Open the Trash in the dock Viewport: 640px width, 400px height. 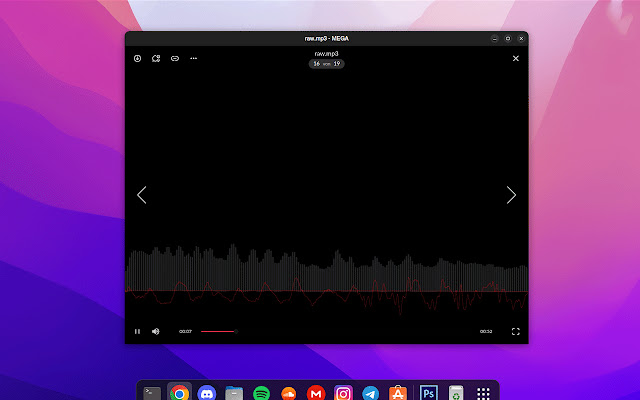click(x=456, y=393)
